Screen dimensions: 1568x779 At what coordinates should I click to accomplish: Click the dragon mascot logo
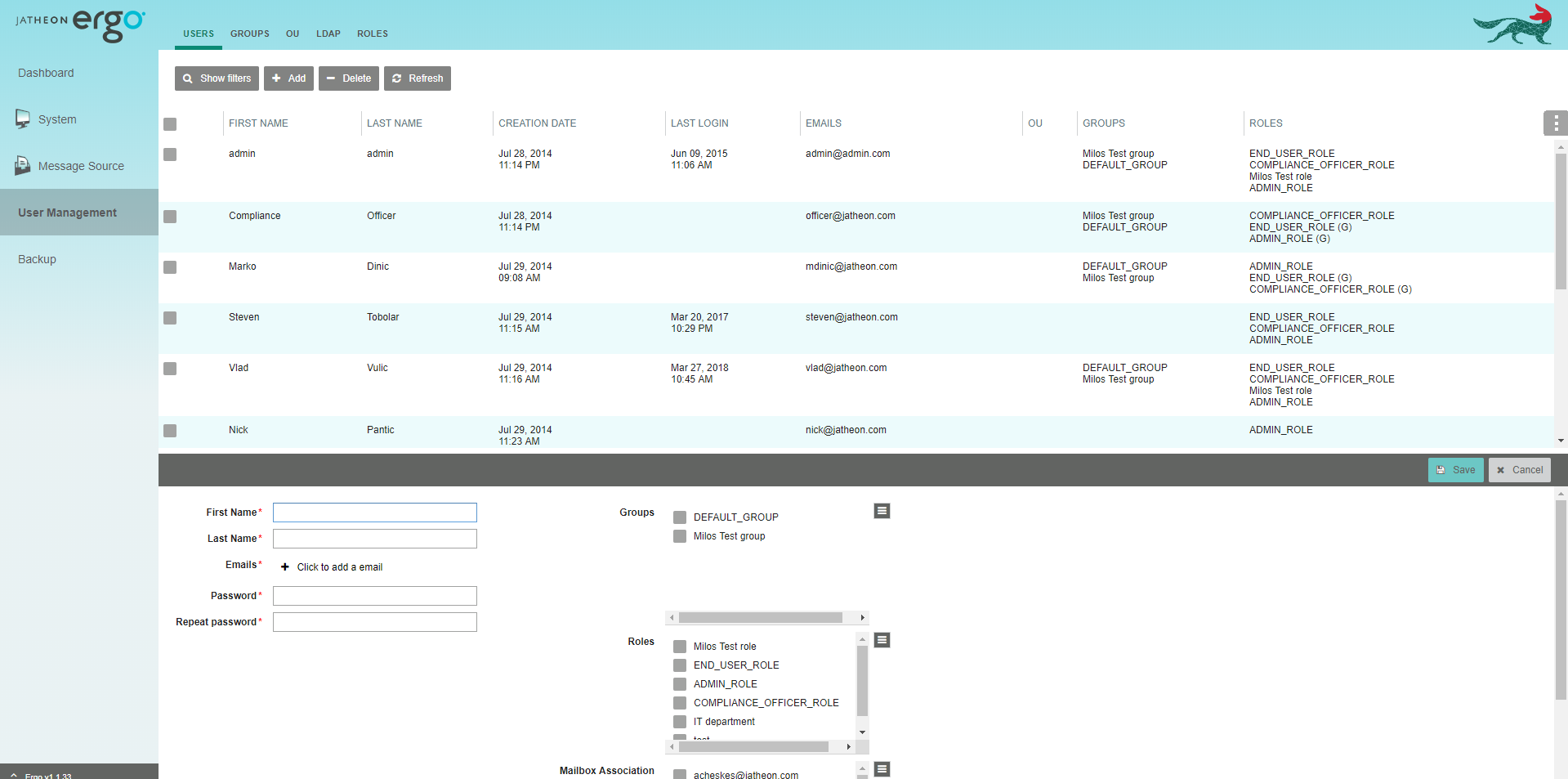1513,25
